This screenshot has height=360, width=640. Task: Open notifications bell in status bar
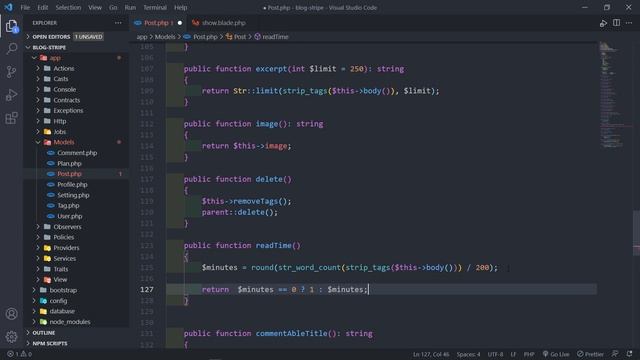tap(629, 354)
